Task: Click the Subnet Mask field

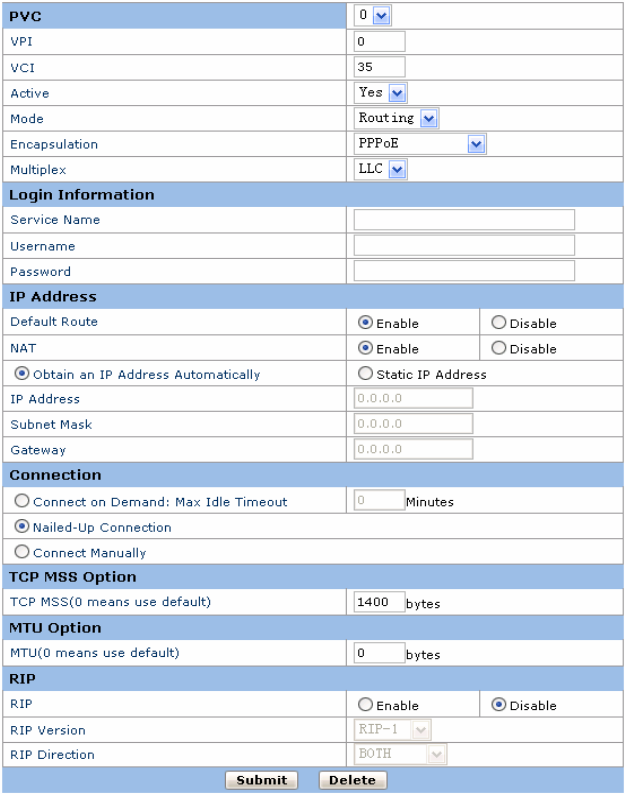Action: (x=413, y=424)
